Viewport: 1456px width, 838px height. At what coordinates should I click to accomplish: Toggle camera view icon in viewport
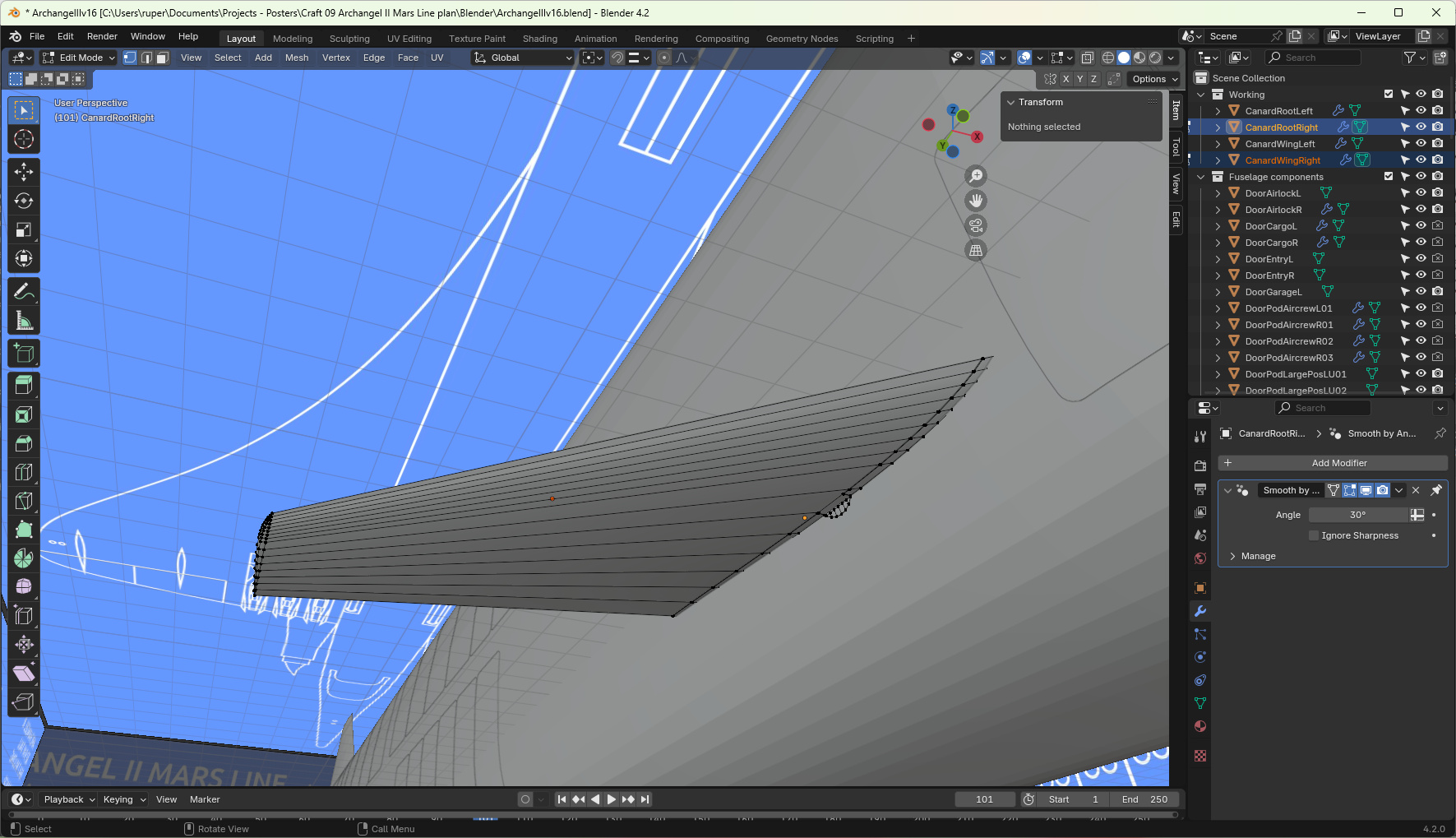(976, 225)
